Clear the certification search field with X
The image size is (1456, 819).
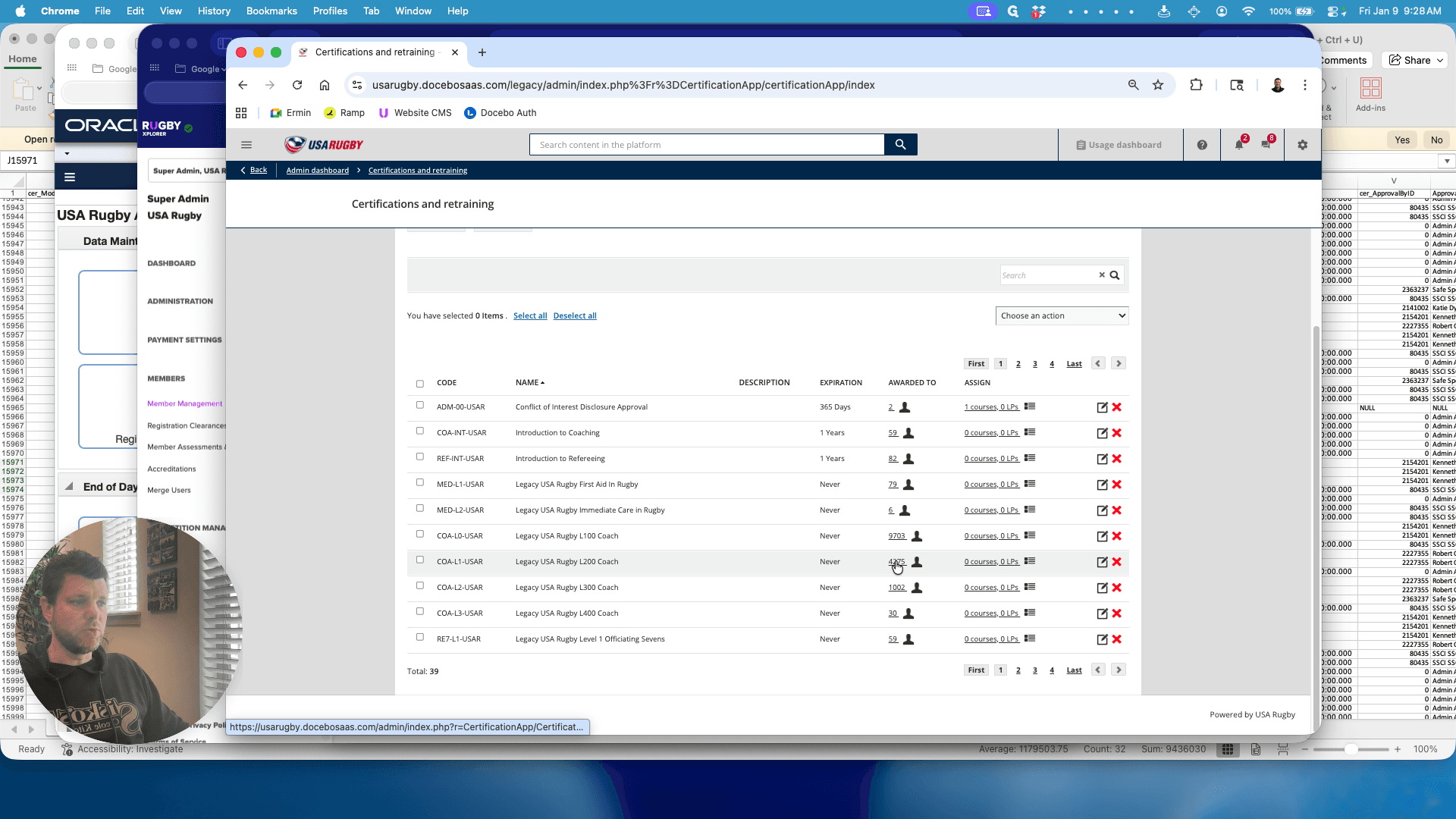coord(1102,275)
